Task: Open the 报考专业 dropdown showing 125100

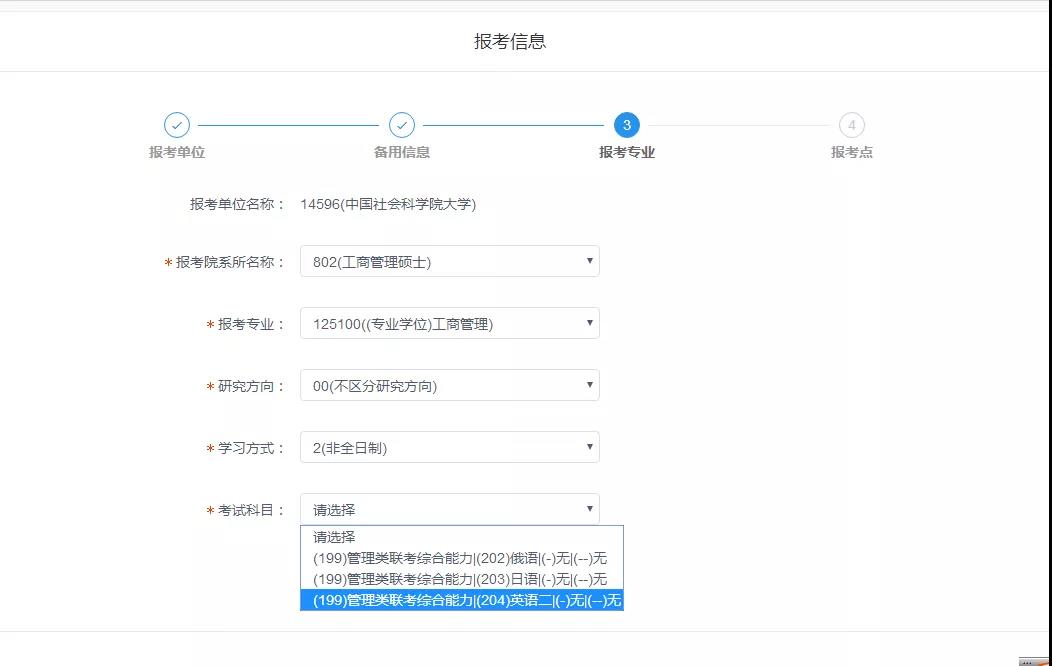Action: pos(449,324)
